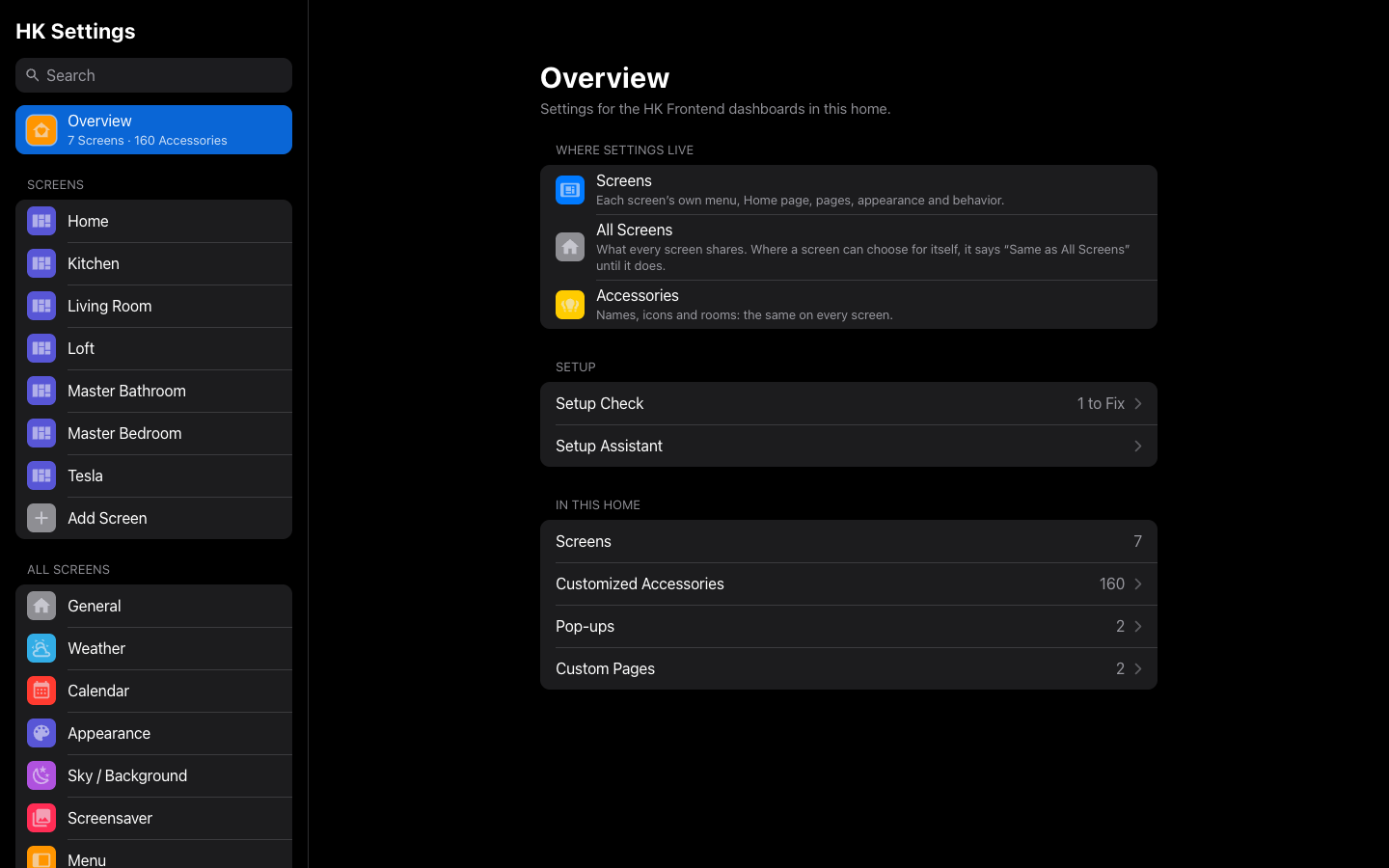Open the Setup Check row label

(599, 403)
